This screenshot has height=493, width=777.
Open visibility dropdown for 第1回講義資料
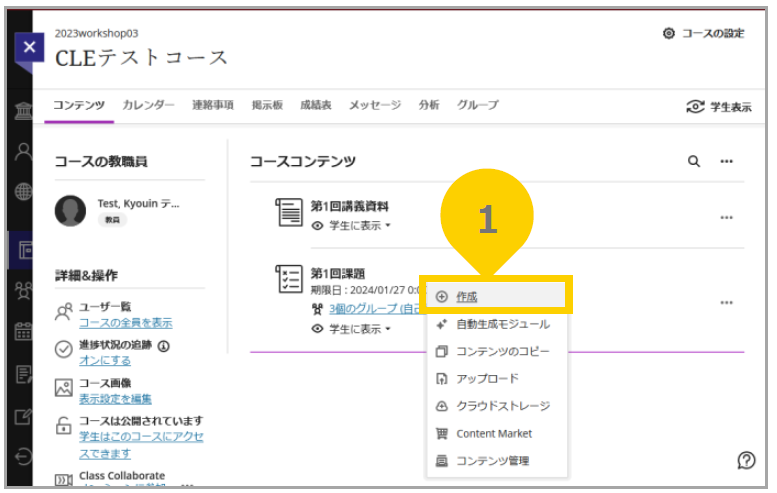pyautogui.click(x=360, y=226)
